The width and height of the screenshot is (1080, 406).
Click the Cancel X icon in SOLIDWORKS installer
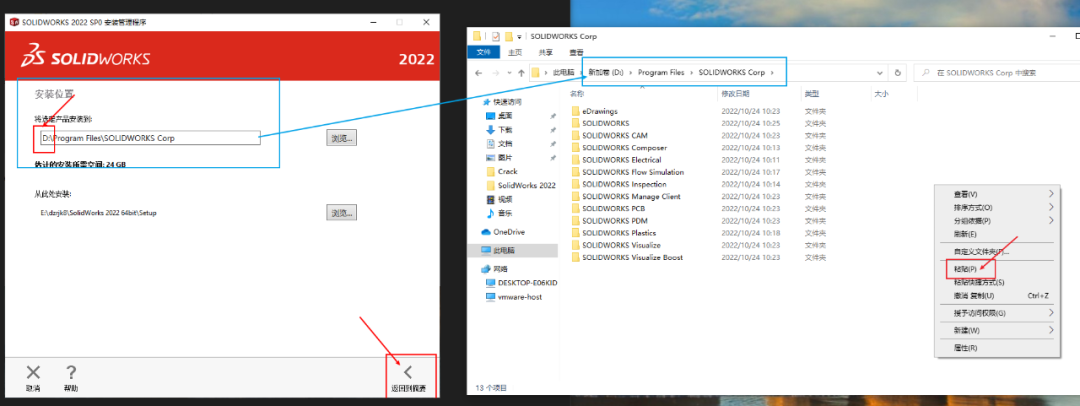[33, 373]
